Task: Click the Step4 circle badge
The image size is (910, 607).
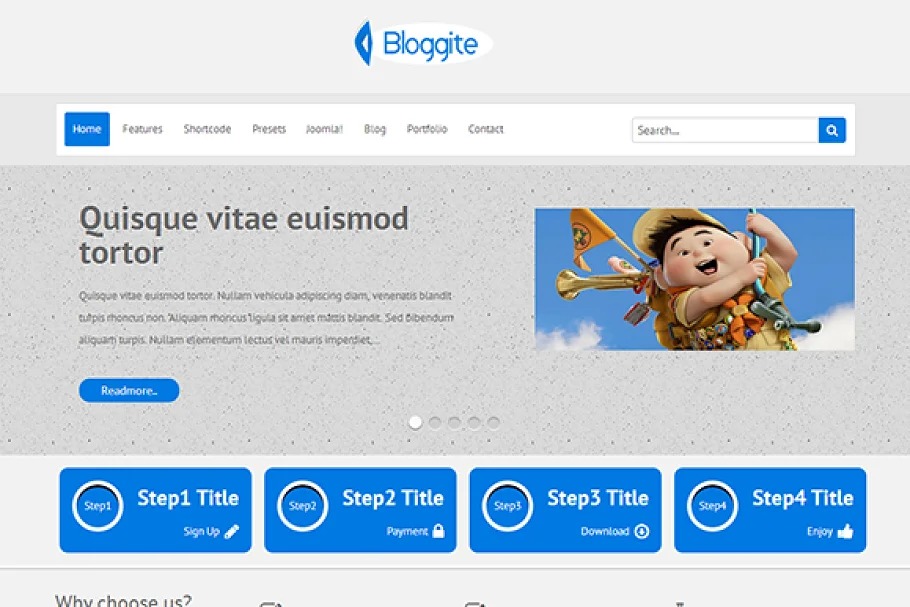Action: point(712,505)
